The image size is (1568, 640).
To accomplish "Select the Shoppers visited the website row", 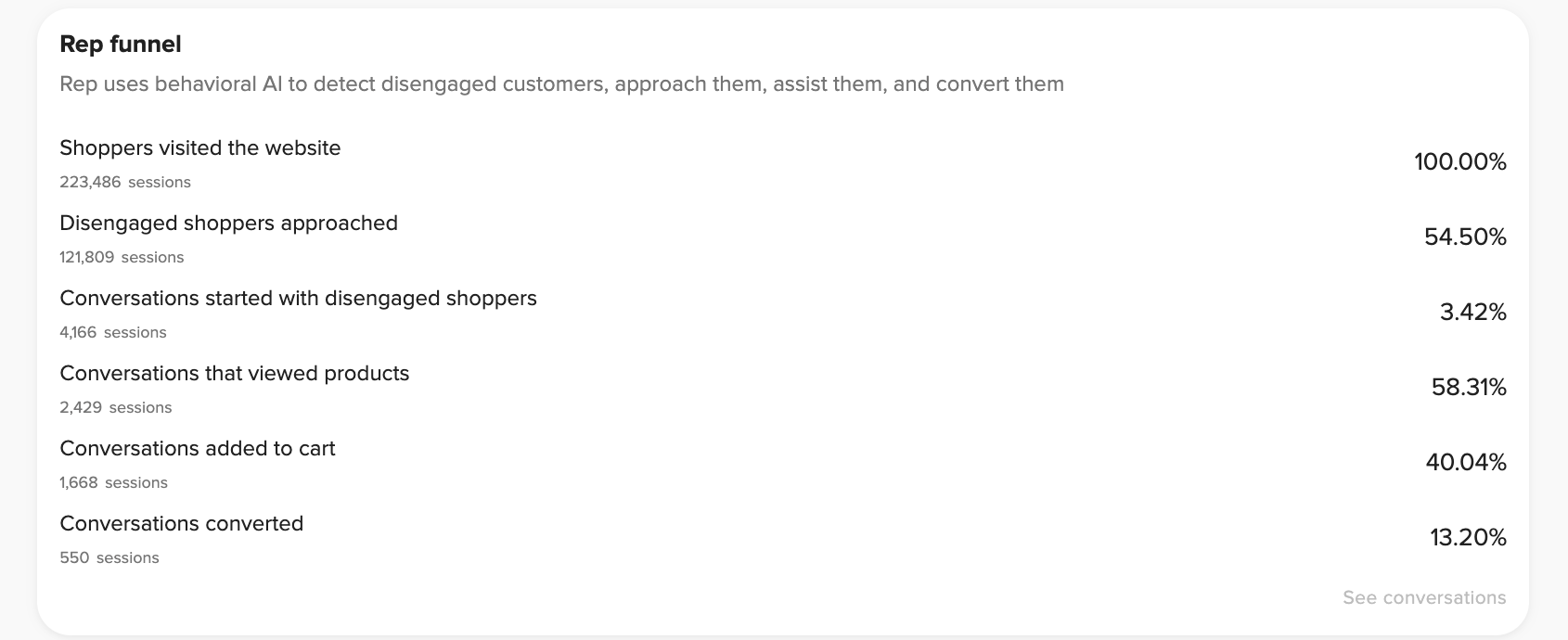I will 199,148.
